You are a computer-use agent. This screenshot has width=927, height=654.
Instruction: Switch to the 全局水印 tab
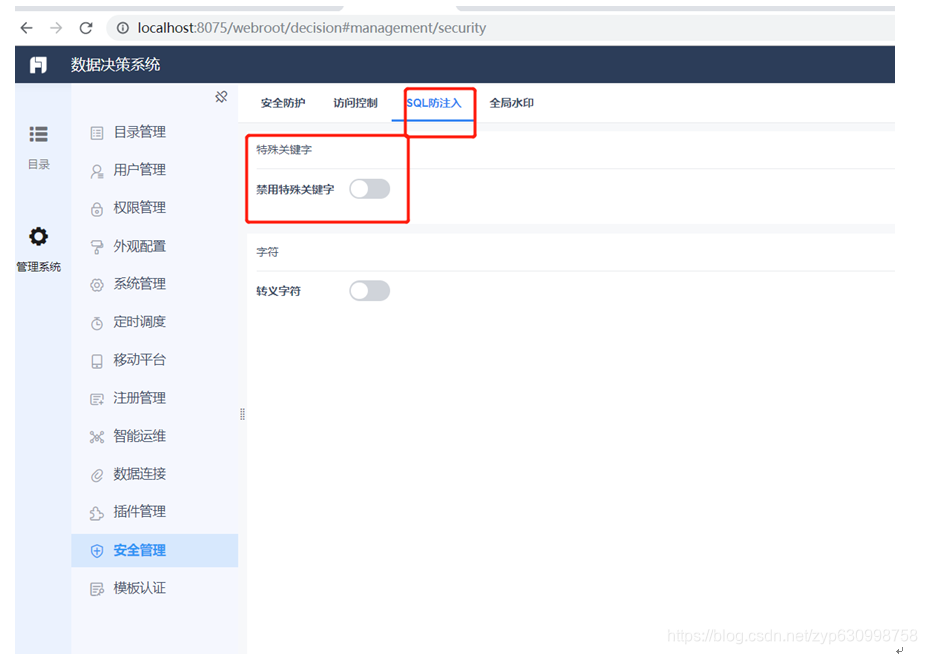pos(511,103)
